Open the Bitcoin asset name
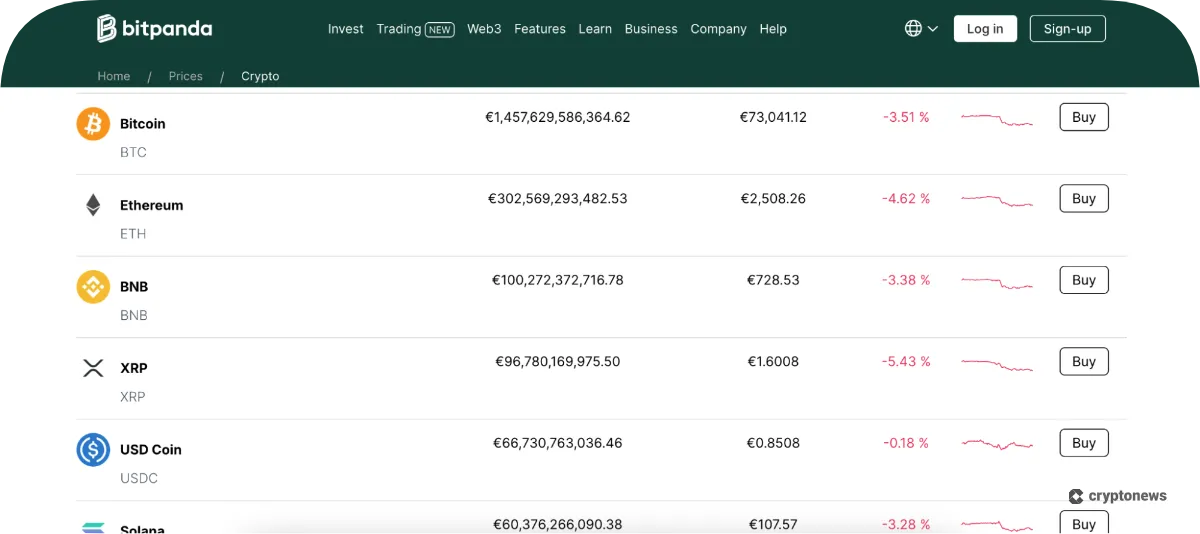This screenshot has height=534, width=1200. 143,124
